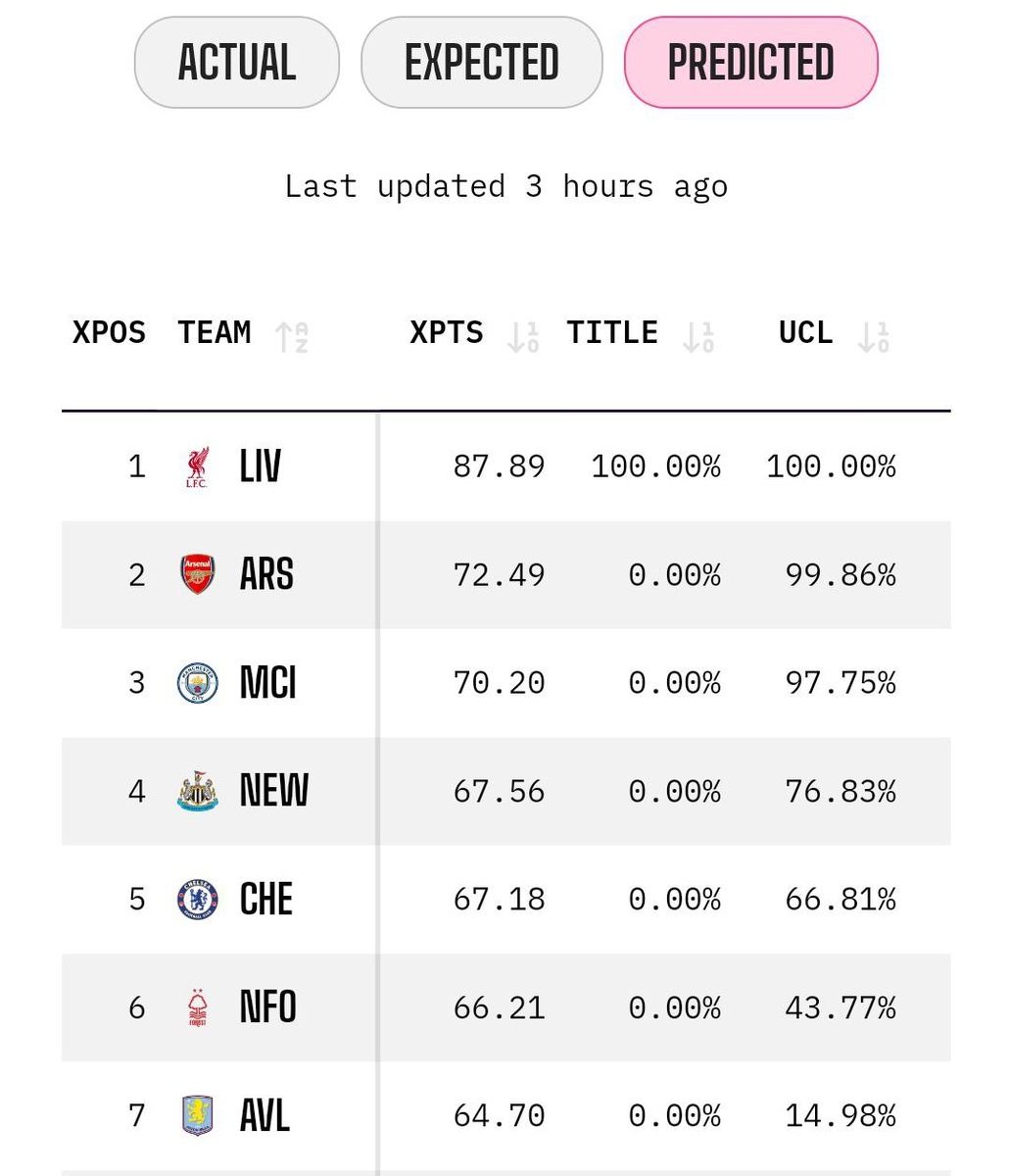Sort teams alphabetically using A-Z icon
Screen dimensions: 1009x1176
292,336
